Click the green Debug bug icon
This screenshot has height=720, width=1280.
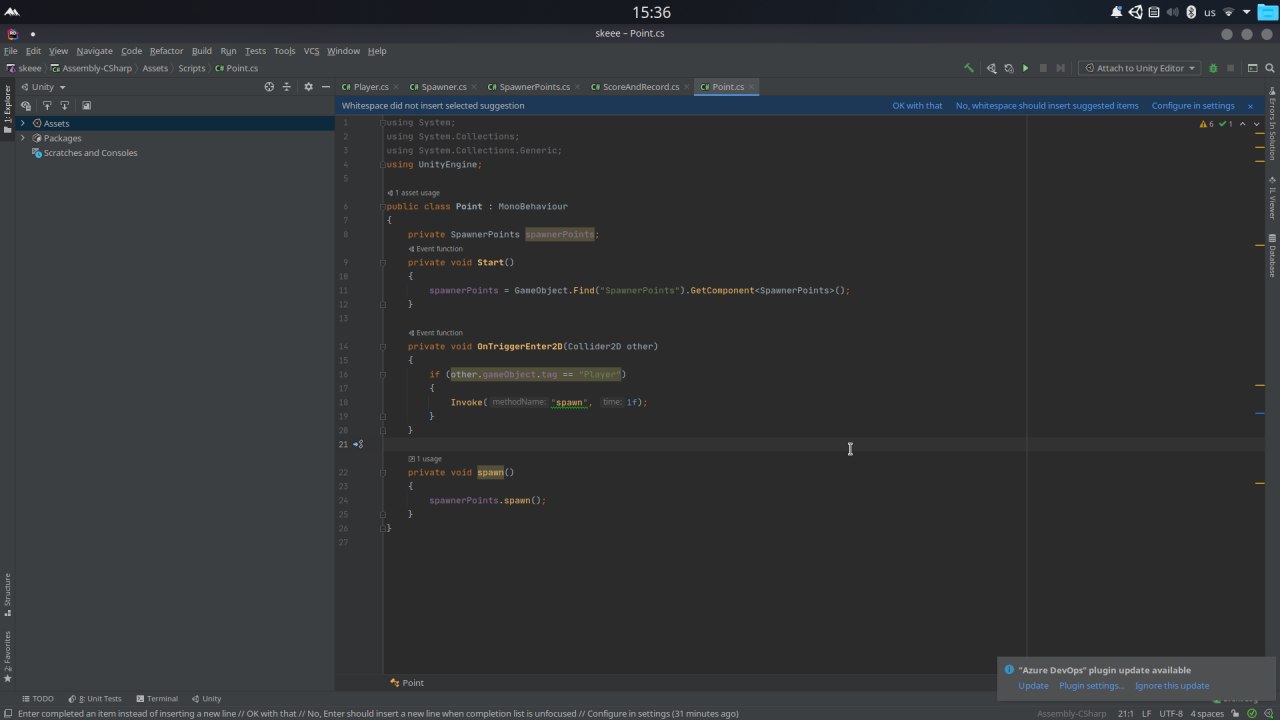tap(1213, 68)
